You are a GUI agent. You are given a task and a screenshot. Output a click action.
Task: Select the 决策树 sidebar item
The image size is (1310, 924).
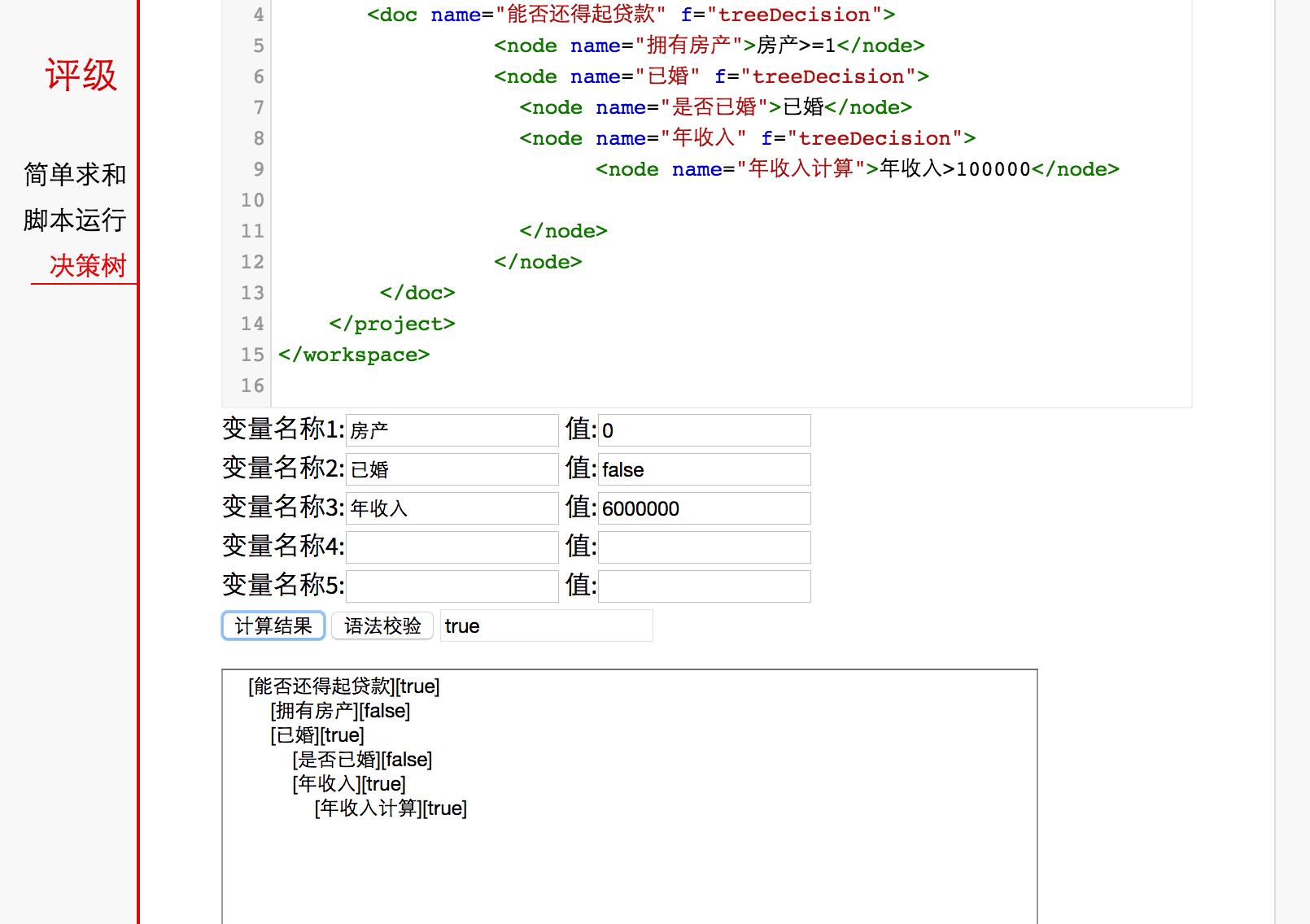(87, 265)
